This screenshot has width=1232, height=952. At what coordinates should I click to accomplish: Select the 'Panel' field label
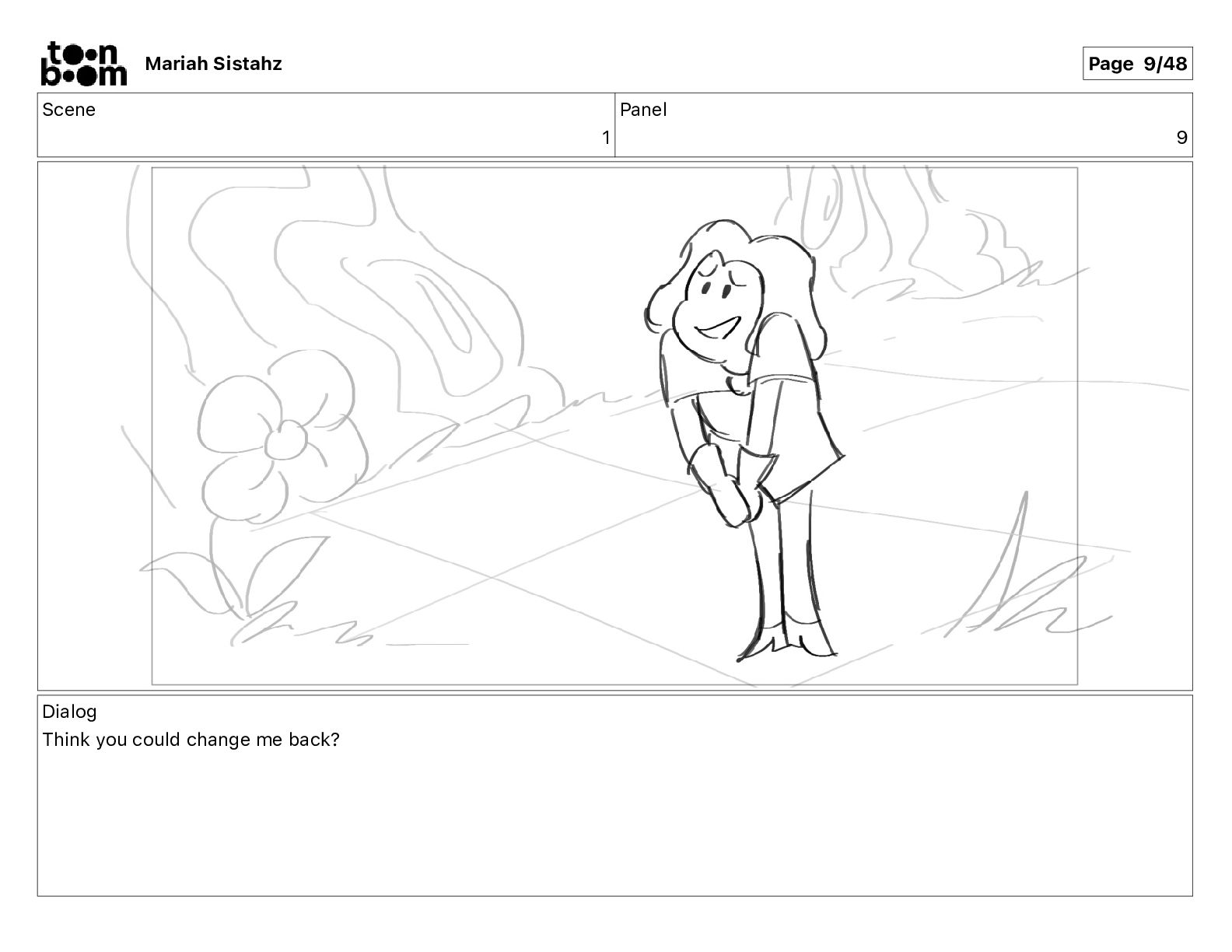tap(643, 110)
